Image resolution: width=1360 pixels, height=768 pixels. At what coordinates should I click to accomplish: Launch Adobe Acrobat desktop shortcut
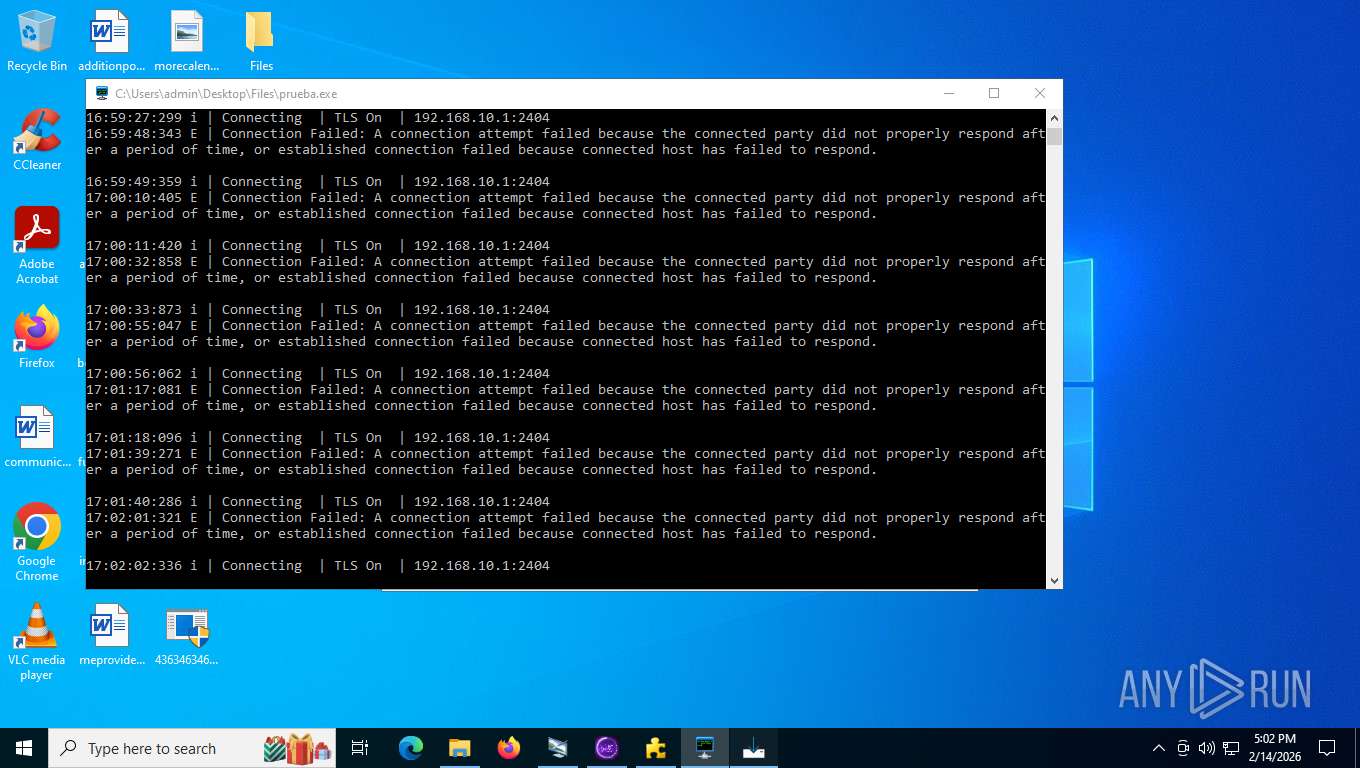37,245
